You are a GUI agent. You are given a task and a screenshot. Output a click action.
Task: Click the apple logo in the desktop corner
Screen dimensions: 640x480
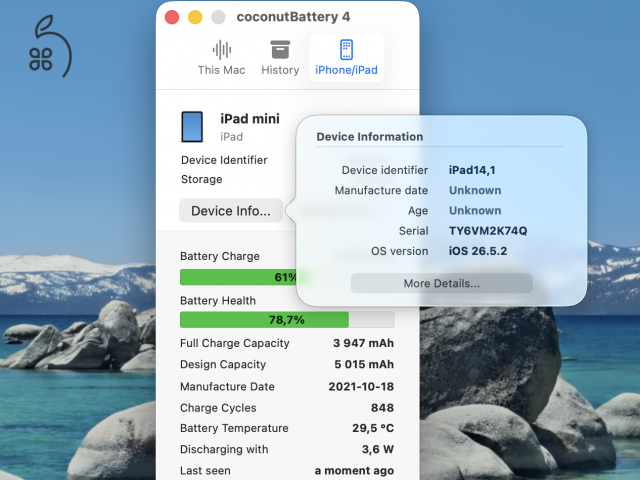click(51, 47)
